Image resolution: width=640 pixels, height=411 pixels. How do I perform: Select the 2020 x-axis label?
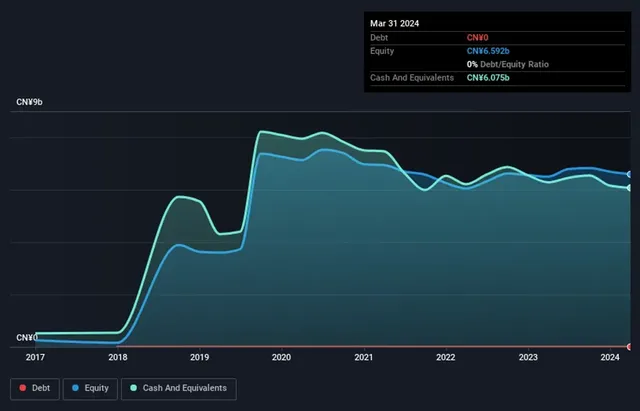(x=281, y=357)
